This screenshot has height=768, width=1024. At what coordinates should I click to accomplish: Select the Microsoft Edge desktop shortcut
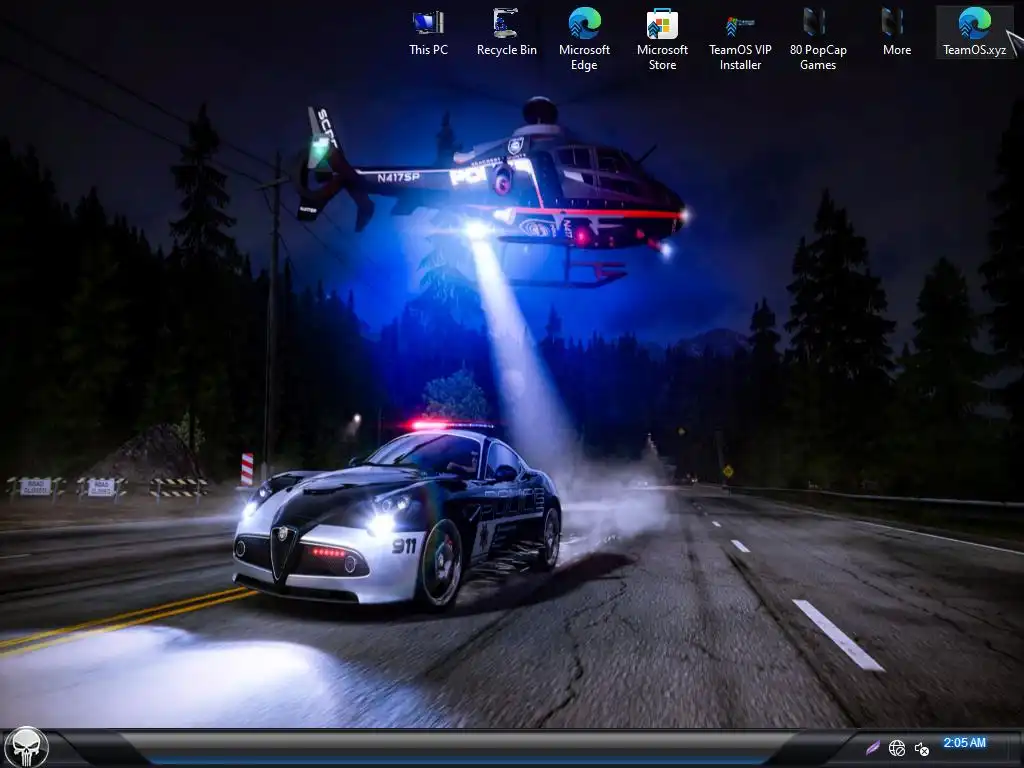click(x=584, y=39)
